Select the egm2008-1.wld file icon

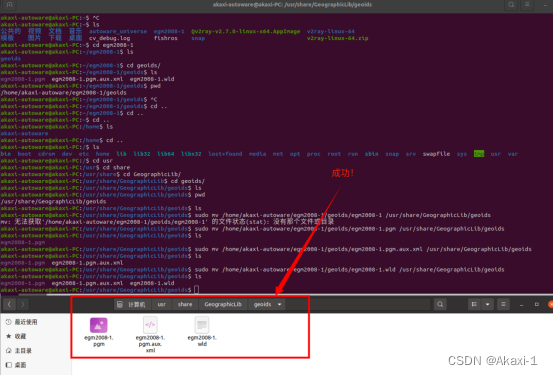[x=202, y=325]
